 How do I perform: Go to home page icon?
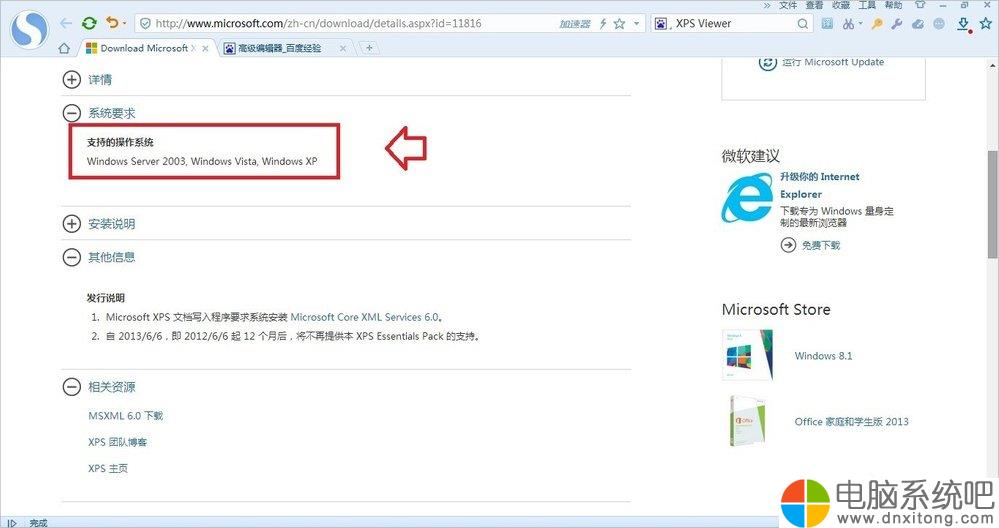point(64,48)
